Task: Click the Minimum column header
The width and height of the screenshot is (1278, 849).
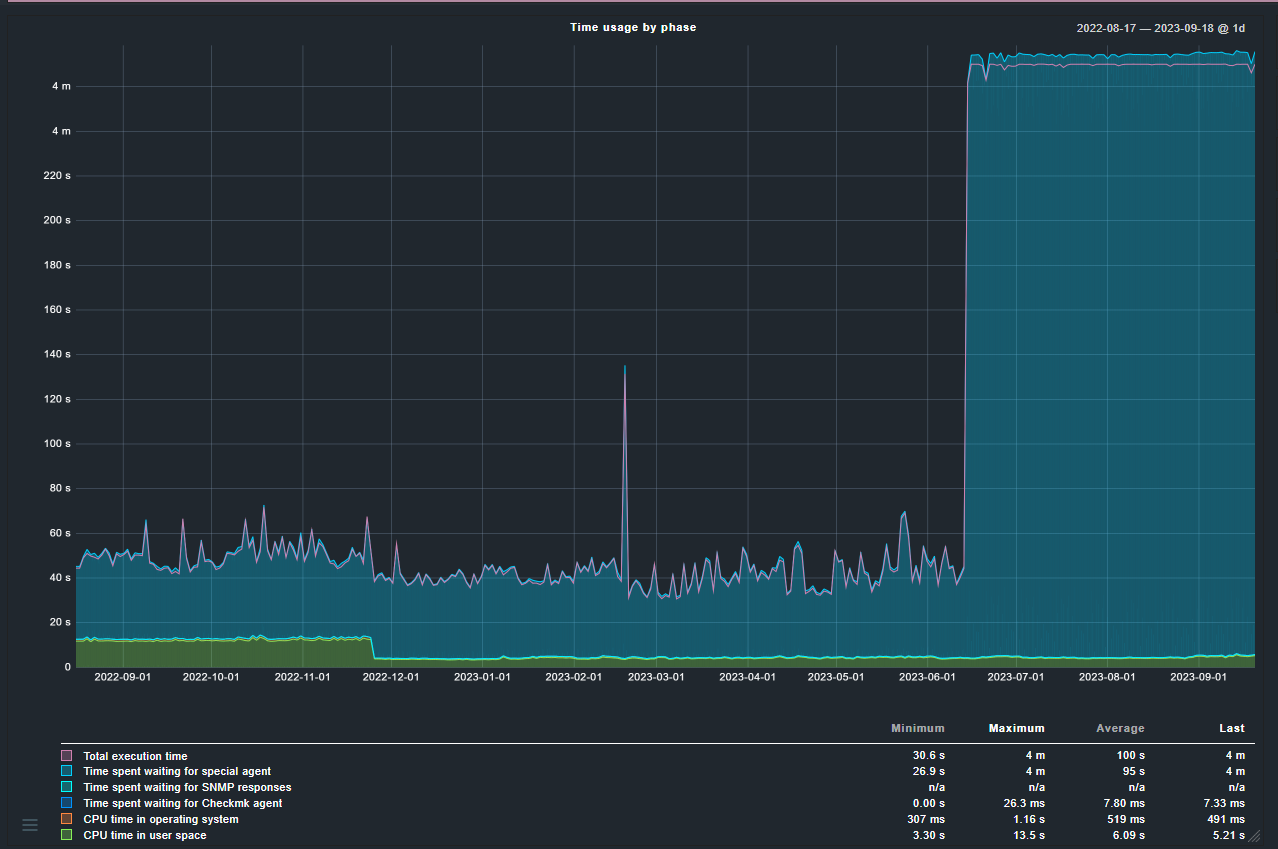Action: click(917, 728)
